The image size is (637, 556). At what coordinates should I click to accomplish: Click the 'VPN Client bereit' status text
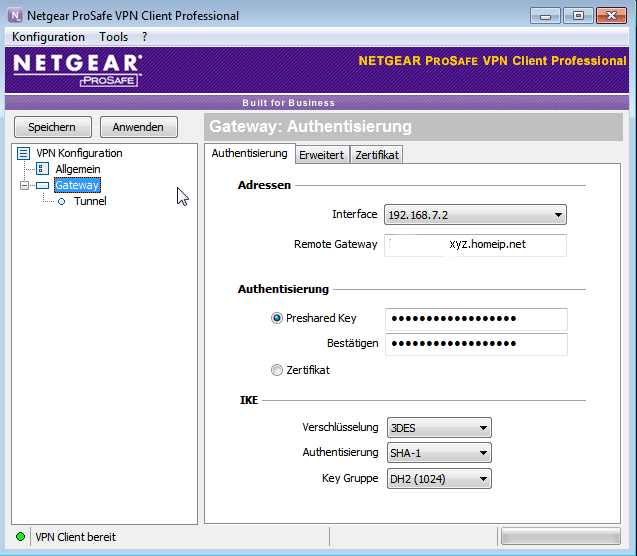[x=76, y=537]
